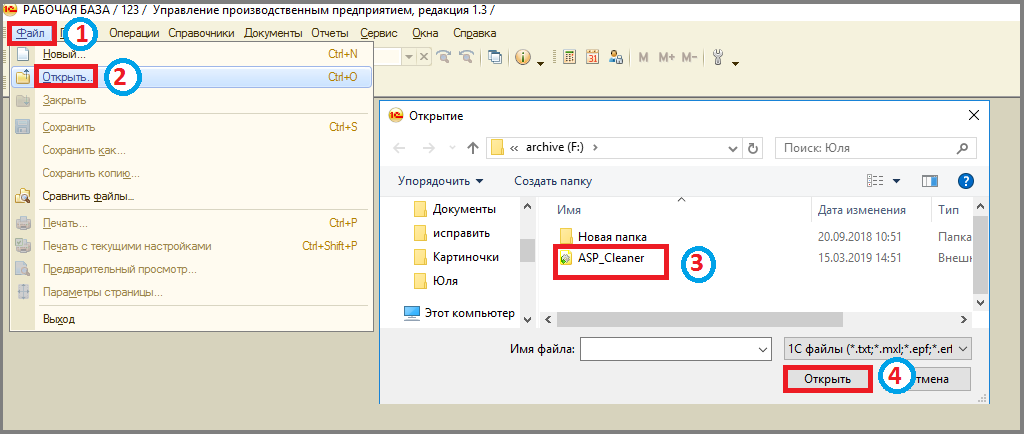Refresh the folder view in dialog
The height and width of the screenshot is (434, 1024).
(x=752, y=148)
